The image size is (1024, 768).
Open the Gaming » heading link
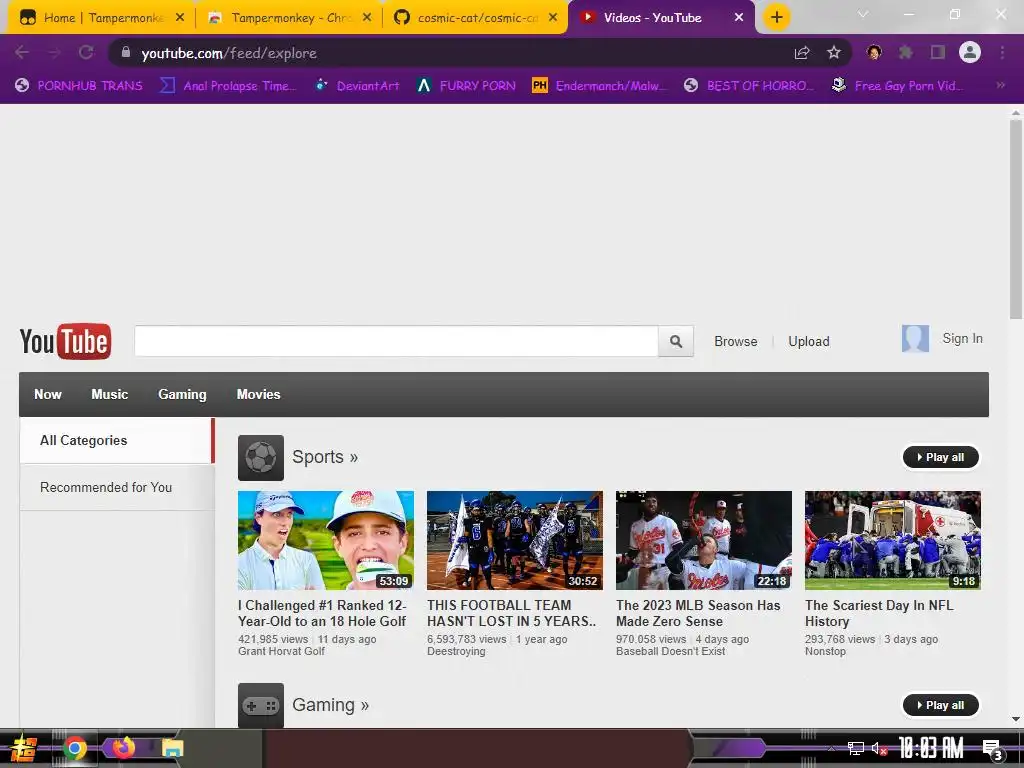[330, 705]
